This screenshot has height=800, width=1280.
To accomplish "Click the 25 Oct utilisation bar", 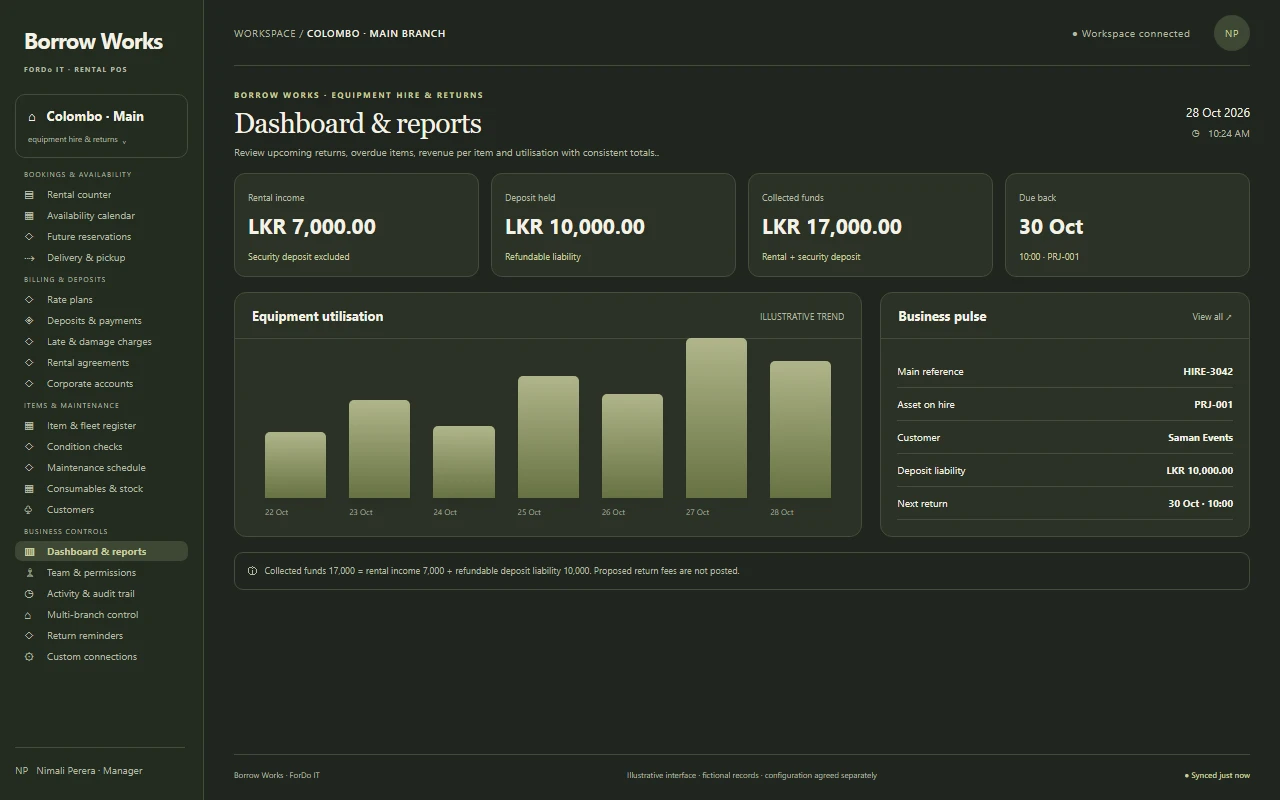I will 548,437.
